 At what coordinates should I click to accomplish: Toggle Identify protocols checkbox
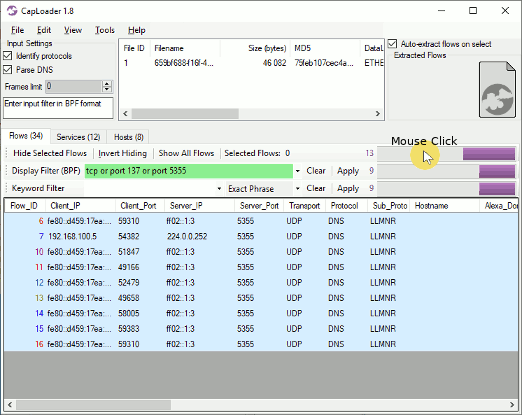point(8,56)
